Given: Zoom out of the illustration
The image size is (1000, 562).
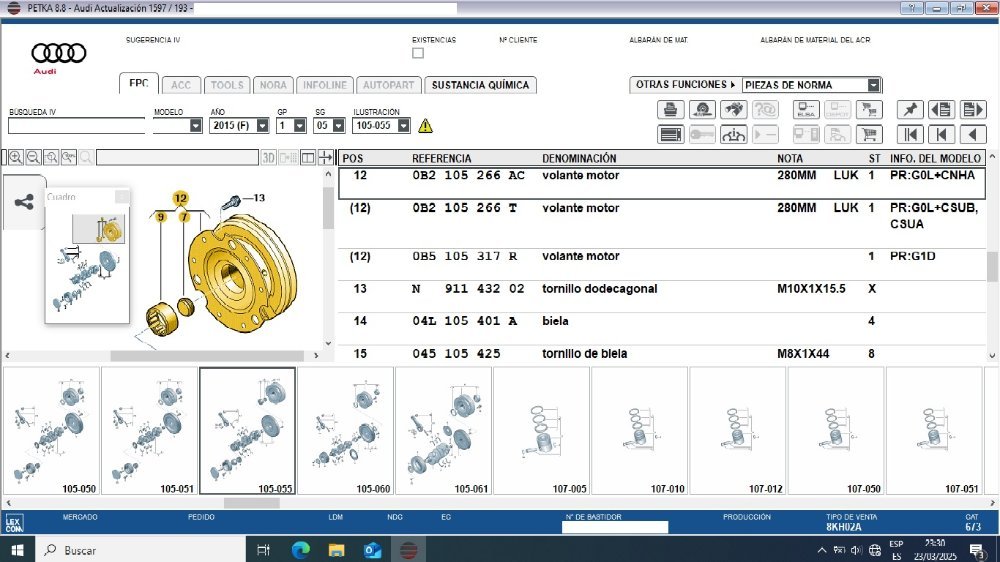Looking at the screenshot, I should coord(33,158).
